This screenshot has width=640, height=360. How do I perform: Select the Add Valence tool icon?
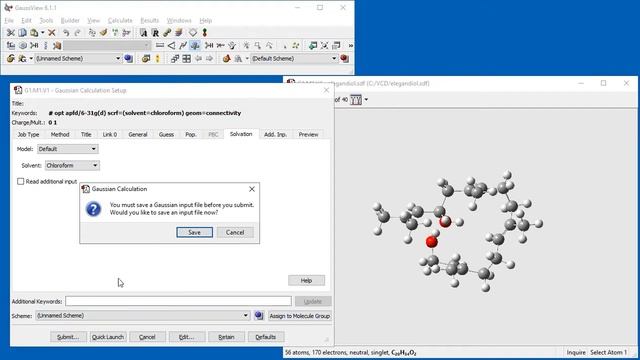tap(209, 45)
